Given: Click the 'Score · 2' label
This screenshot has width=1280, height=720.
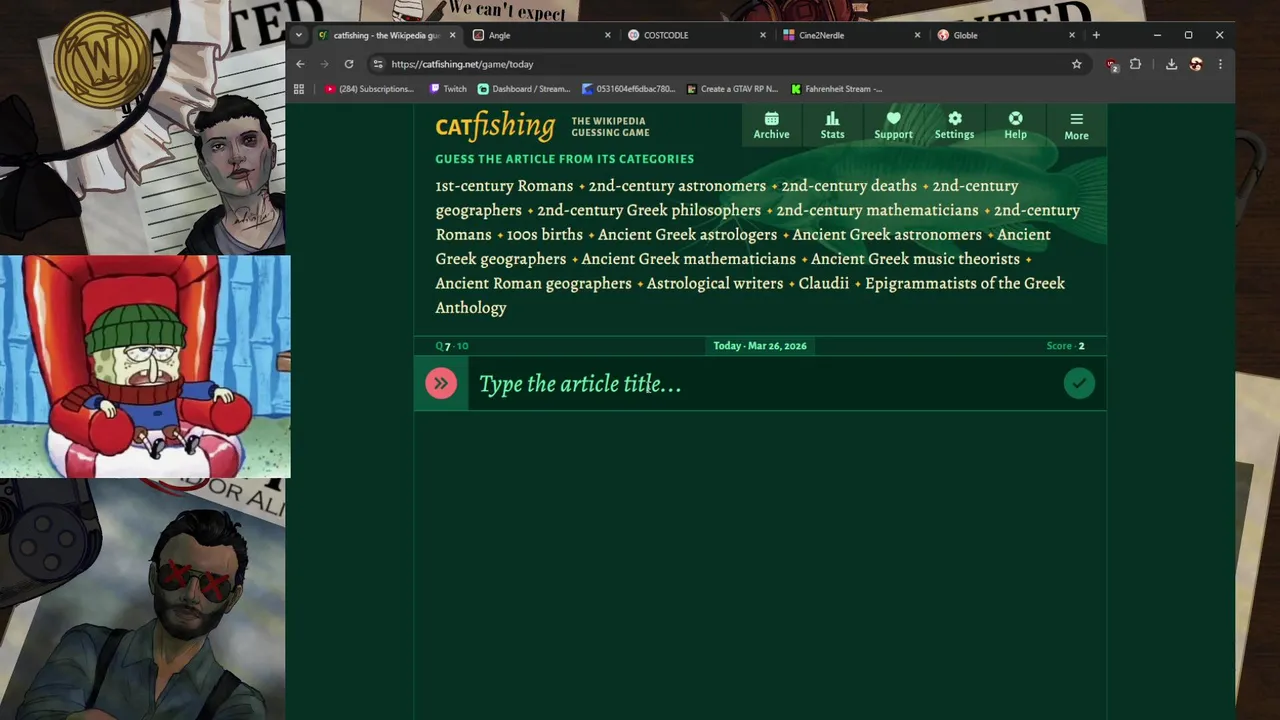Looking at the screenshot, I should [1065, 346].
